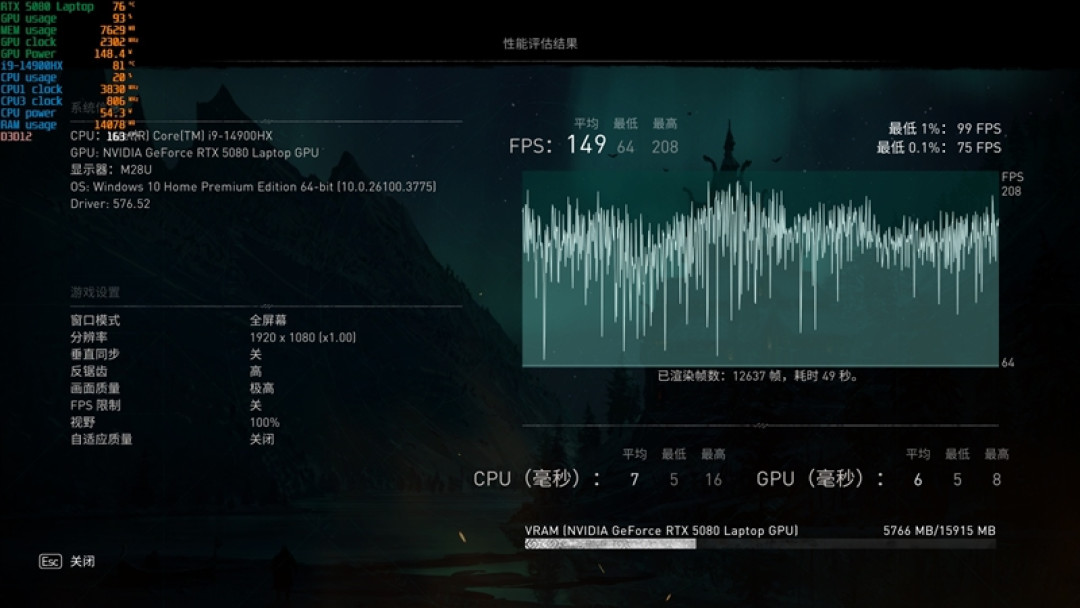The width and height of the screenshot is (1080, 608).
Task: Click the GPU Power overlay line
Action: [x=68, y=53]
